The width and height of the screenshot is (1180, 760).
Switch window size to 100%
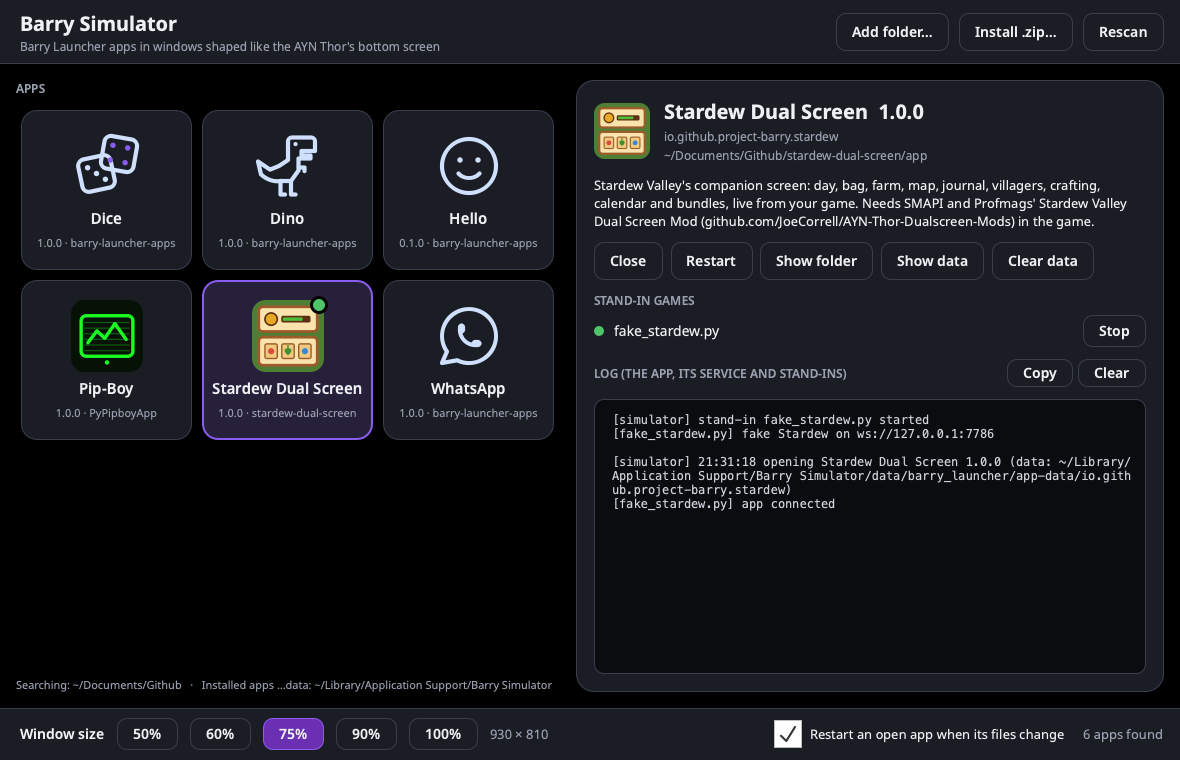point(442,734)
